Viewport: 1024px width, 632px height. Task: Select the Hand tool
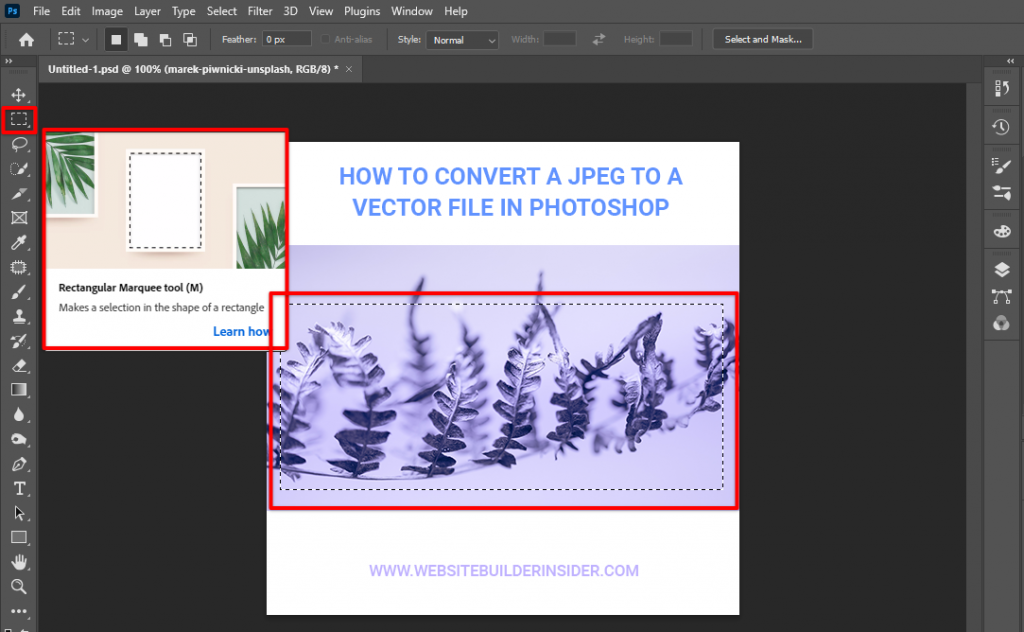[20, 560]
